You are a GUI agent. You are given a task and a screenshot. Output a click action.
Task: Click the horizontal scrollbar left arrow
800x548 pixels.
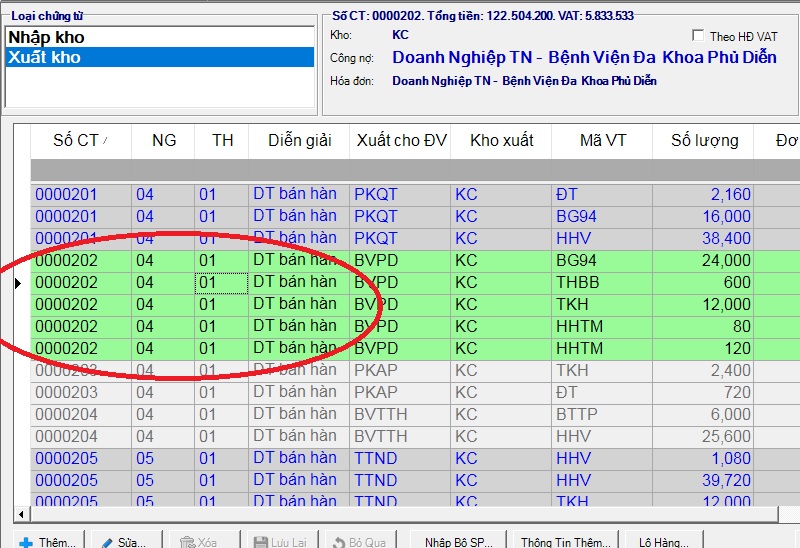[21, 514]
